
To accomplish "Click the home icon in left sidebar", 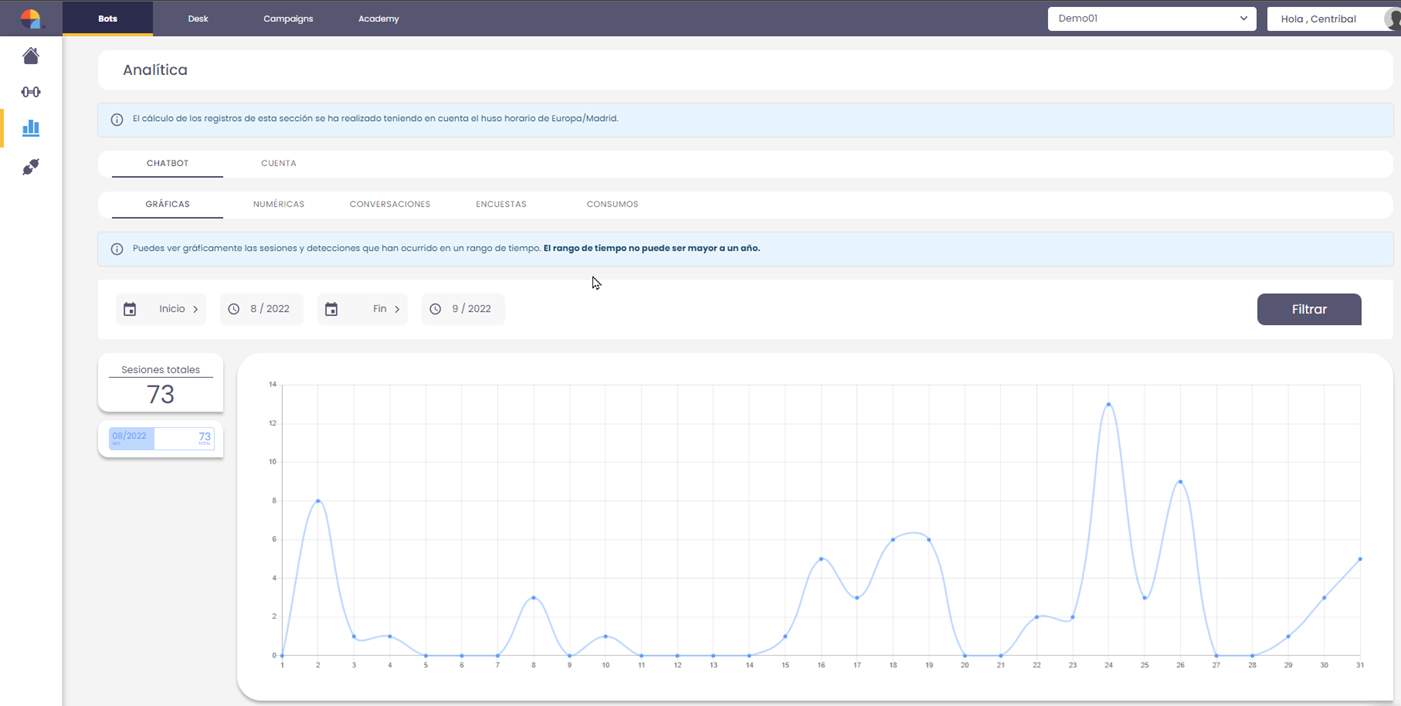I will pos(31,56).
